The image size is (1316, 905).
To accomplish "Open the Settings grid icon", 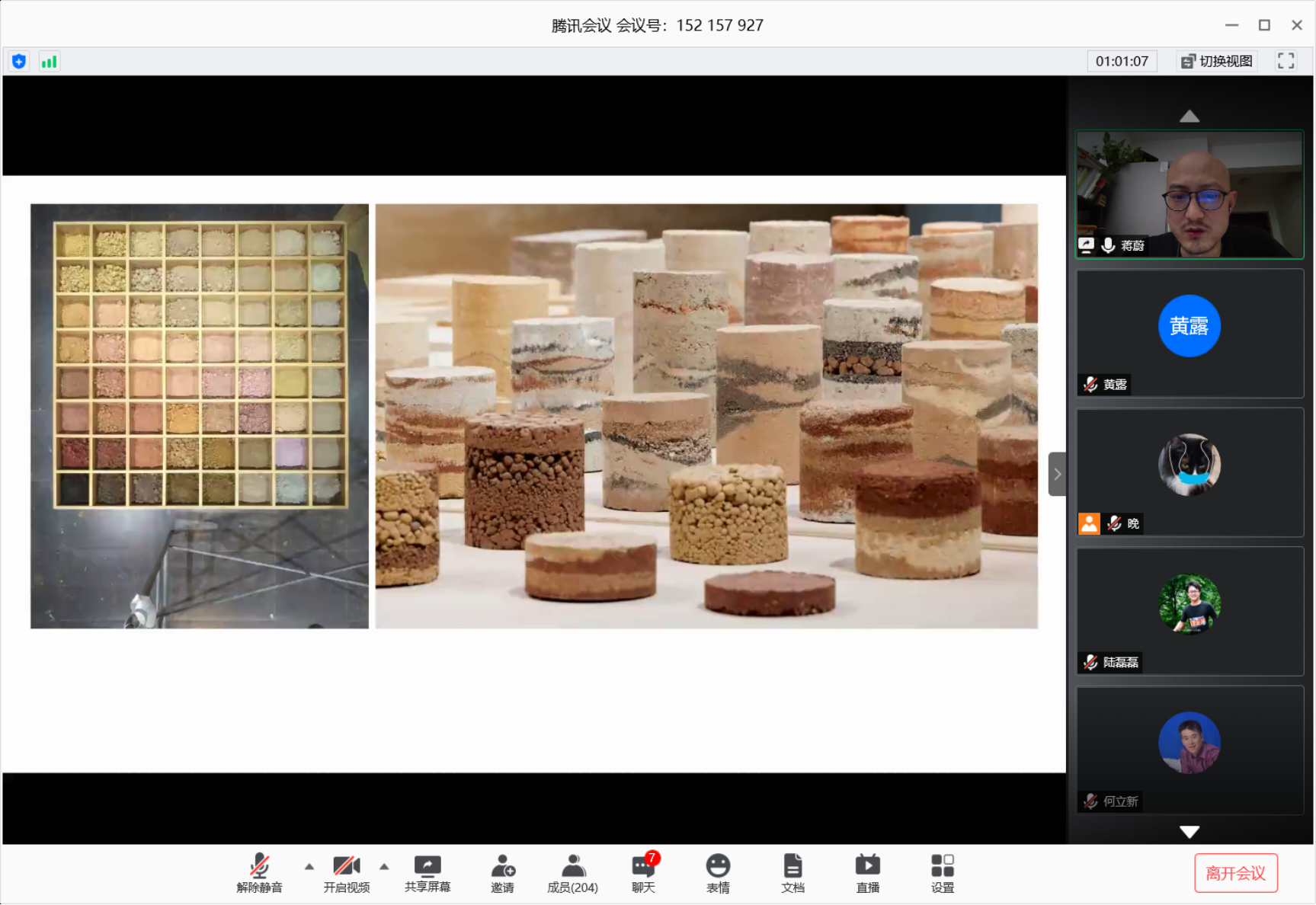I will (x=942, y=873).
